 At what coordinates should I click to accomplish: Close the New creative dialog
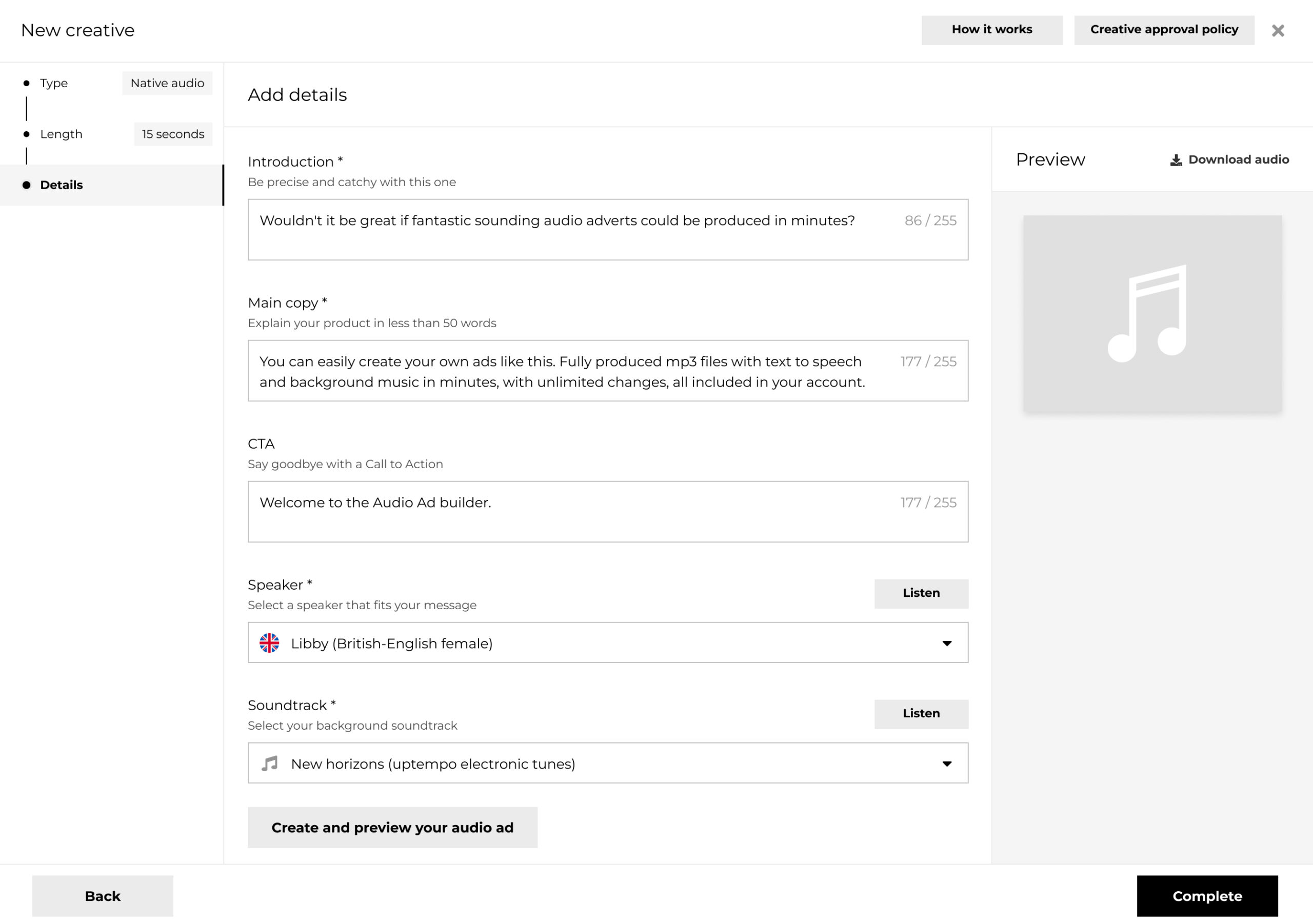pyautogui.click(x=1278, y=30)
